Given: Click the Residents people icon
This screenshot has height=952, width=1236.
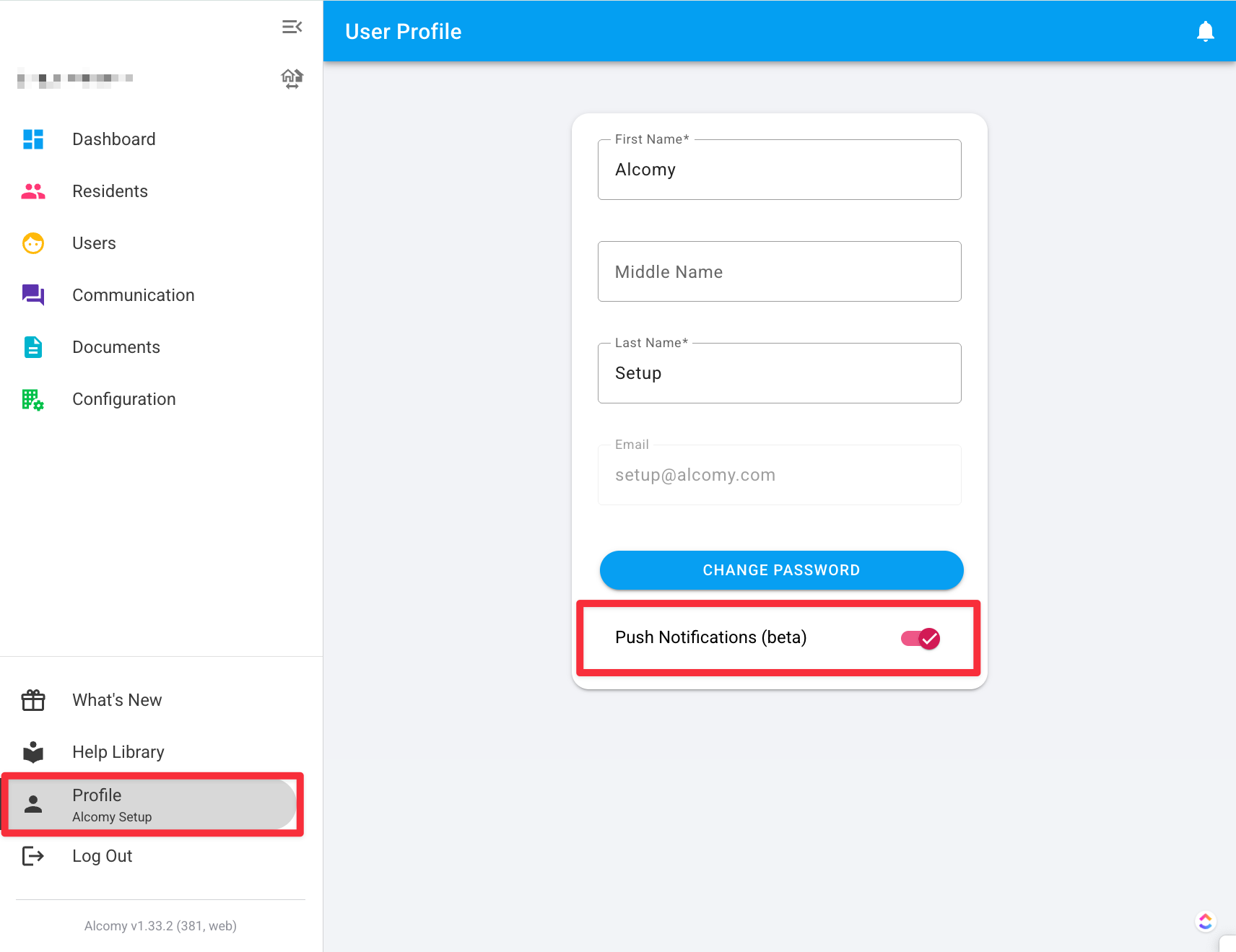Looking at the screenshot, I should (33, 191).
